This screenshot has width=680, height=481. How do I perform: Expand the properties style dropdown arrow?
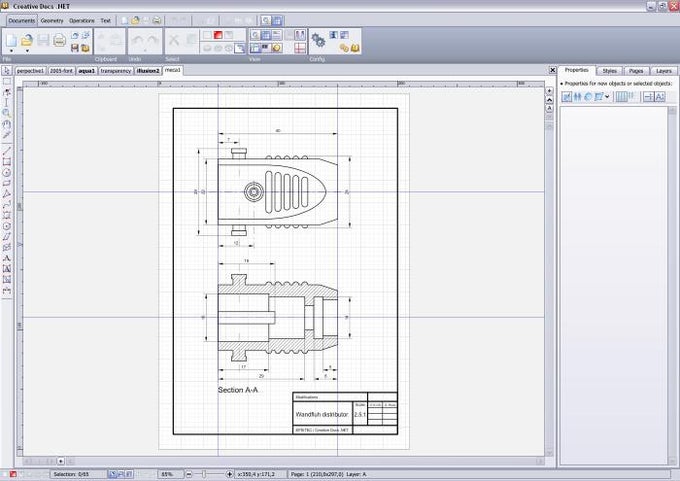coord(607,97)
